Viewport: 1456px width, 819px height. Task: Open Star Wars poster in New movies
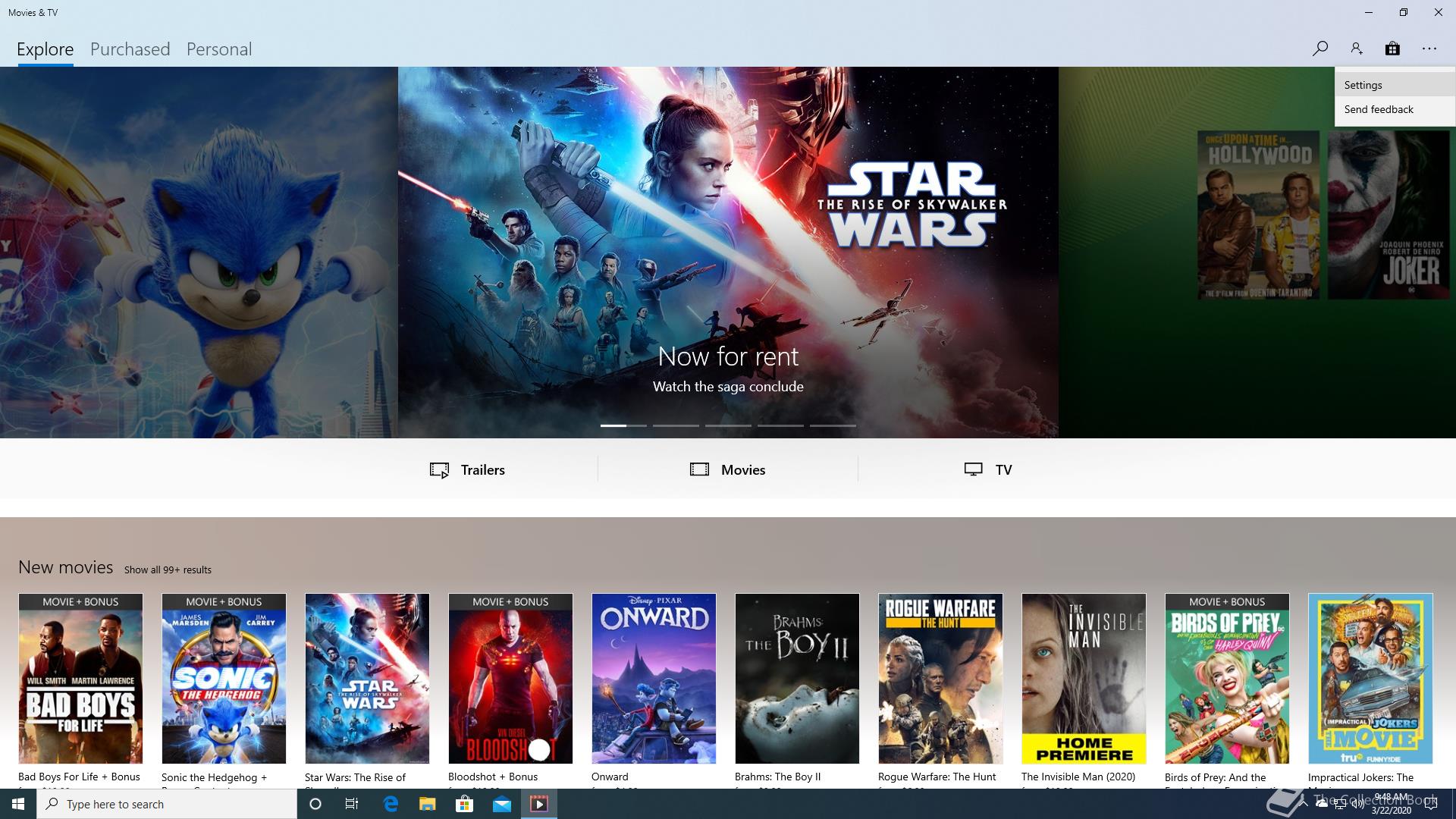pyautogui.click(x=367, y=679)
